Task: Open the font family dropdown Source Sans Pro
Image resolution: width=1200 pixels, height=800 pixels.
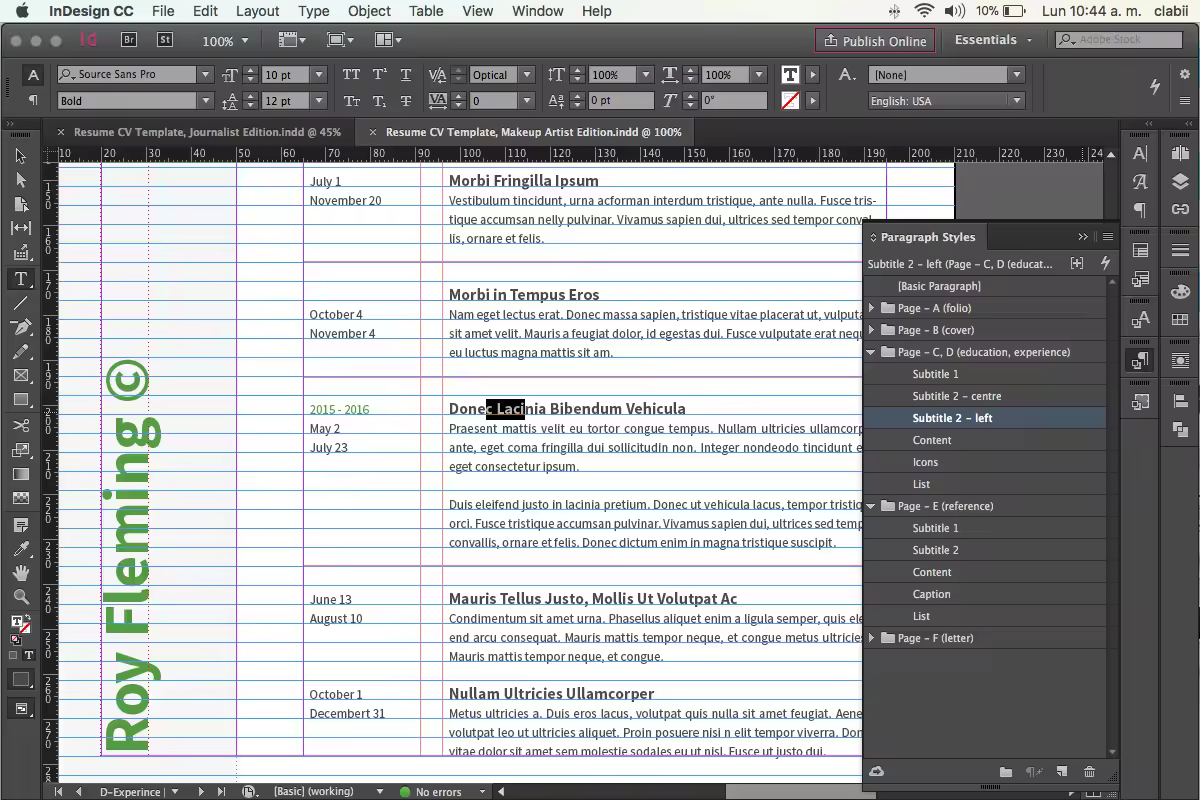Action: (x=205, y=75)
